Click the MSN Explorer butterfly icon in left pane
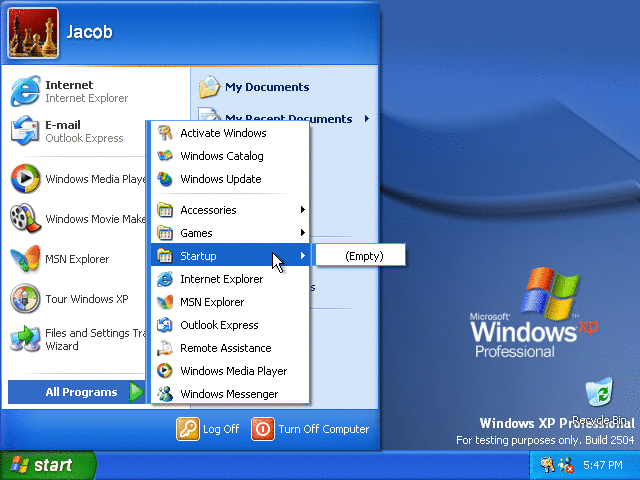The height and width of the screenshot is (480, 640). [25, 258]
